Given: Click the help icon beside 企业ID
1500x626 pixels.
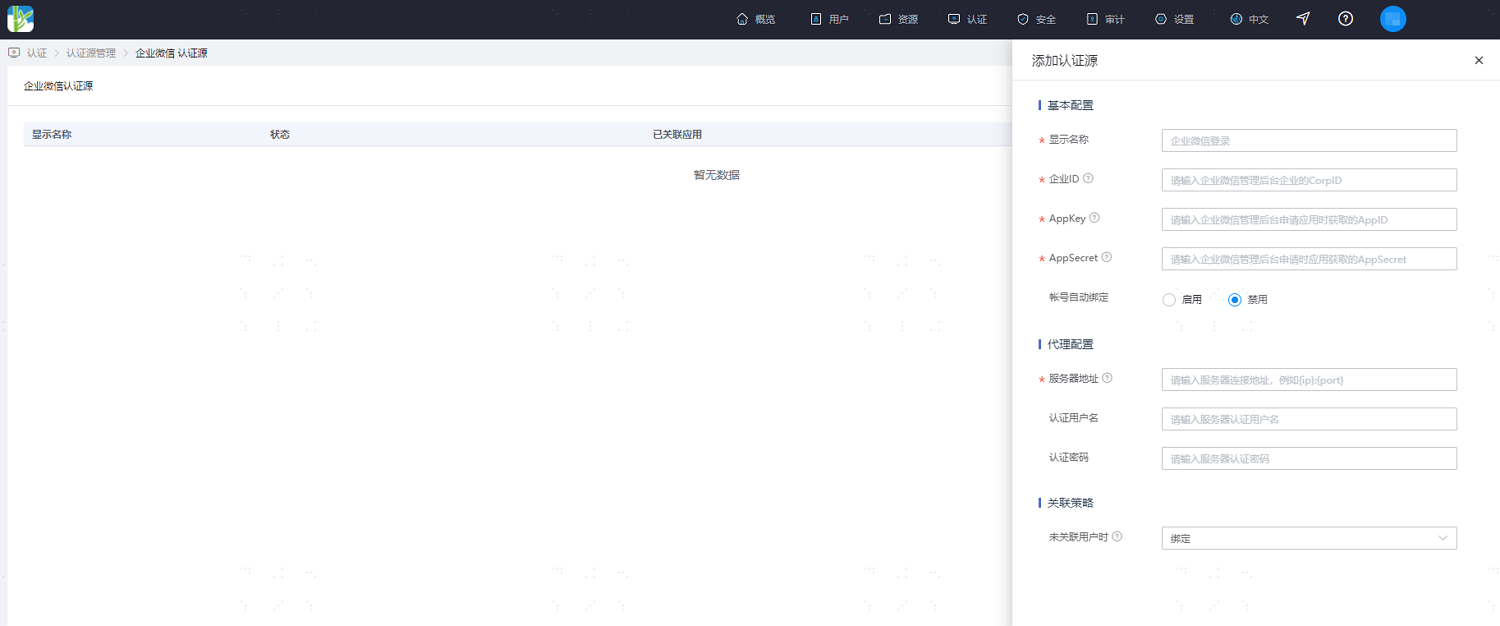Looking at the screenshot, I should [x=1089, y=178].
